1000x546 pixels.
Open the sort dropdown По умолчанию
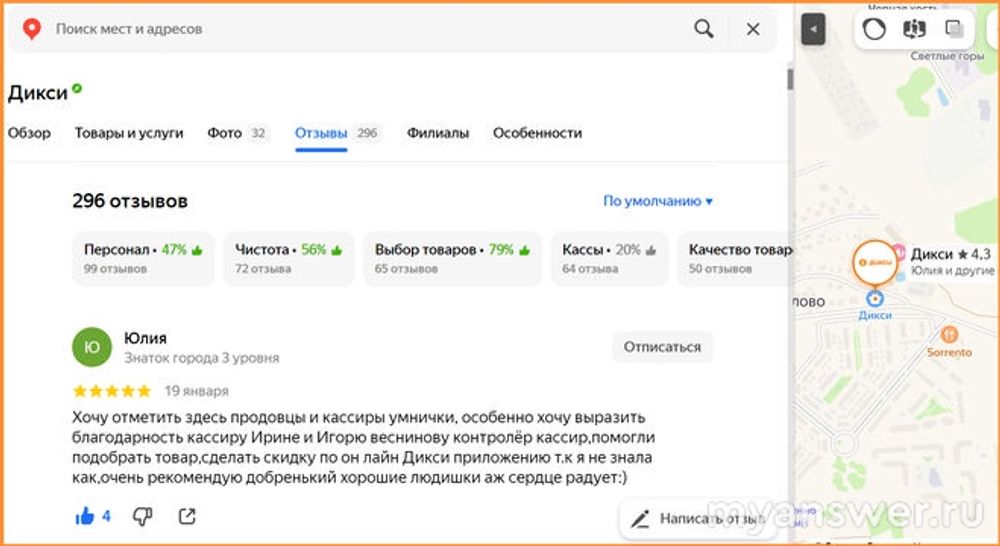[657, 201]
